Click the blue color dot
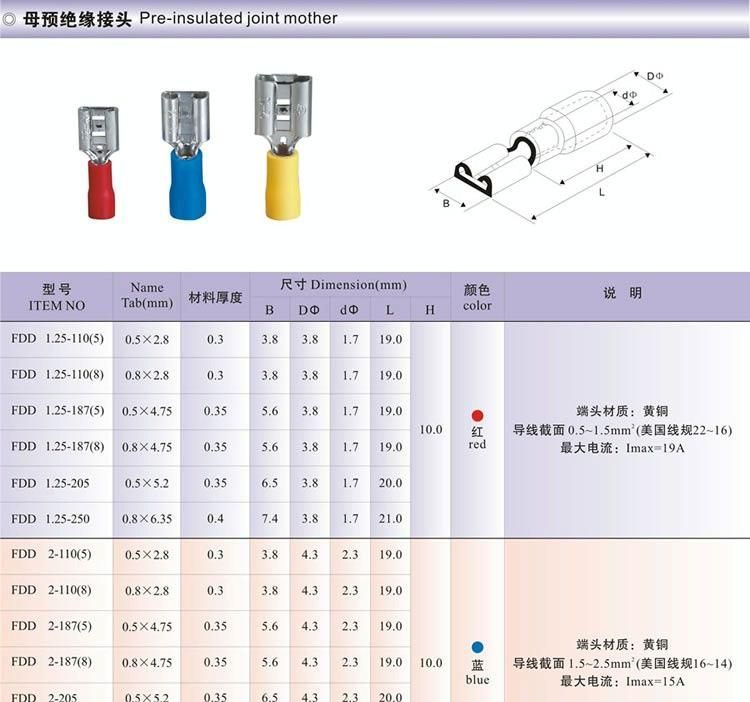Screen dimensions: 750x702 pos(477,647)
